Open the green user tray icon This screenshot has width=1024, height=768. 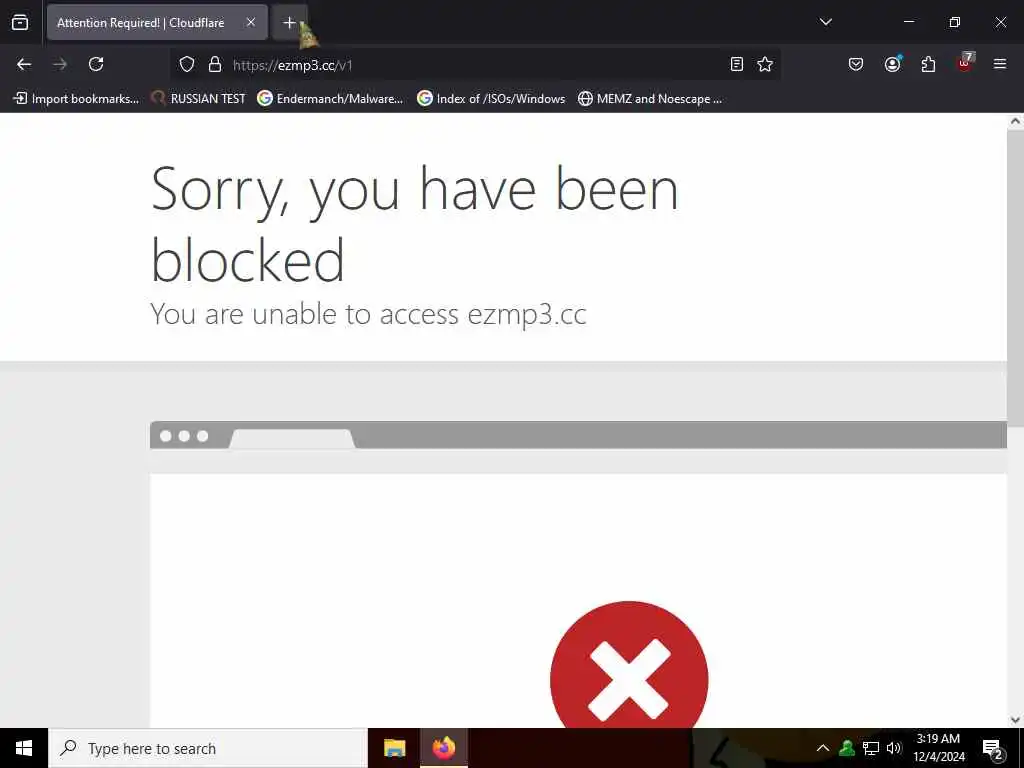pyautogui.click(x=847, y=748)
